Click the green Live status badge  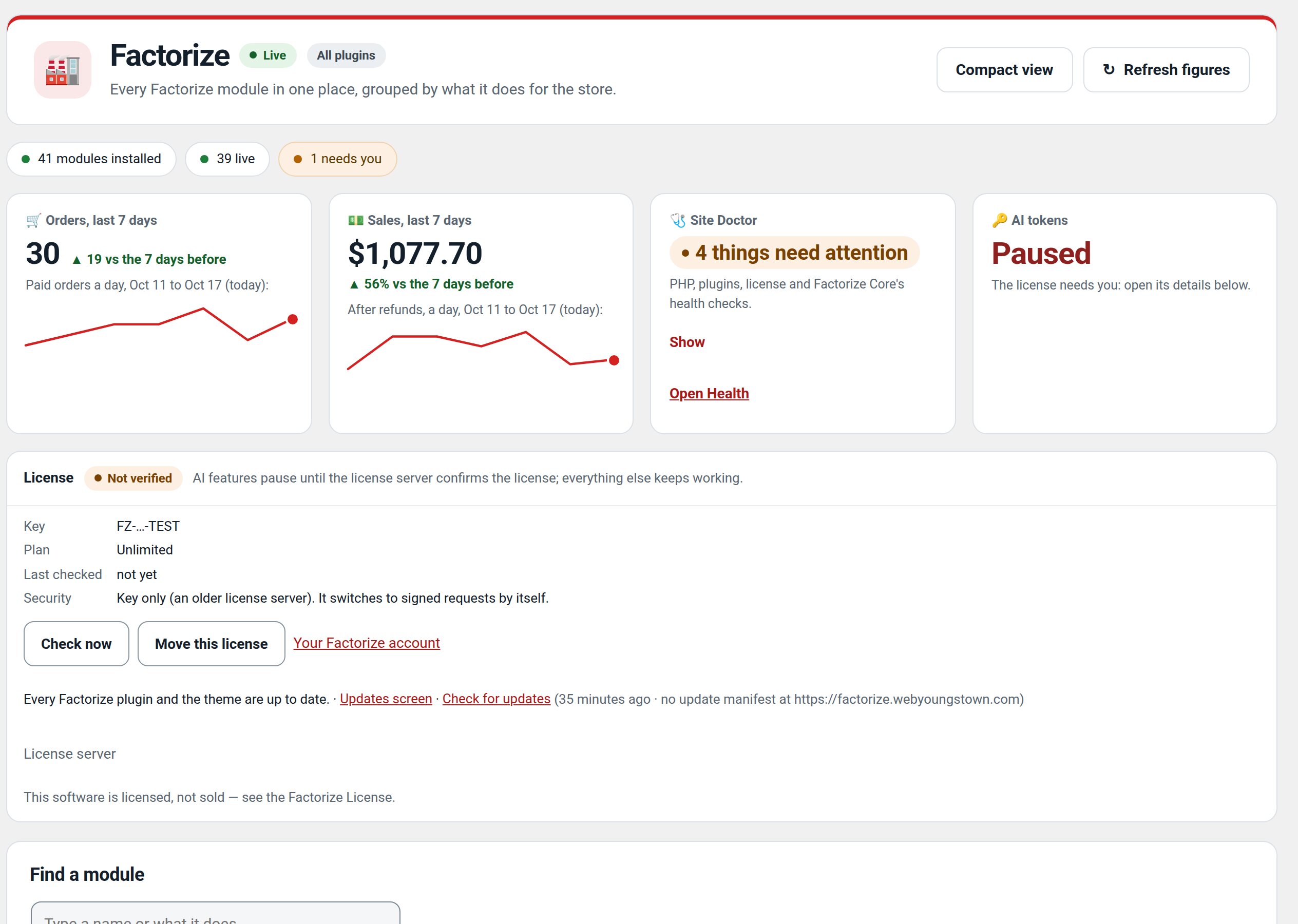coord(268,55)
